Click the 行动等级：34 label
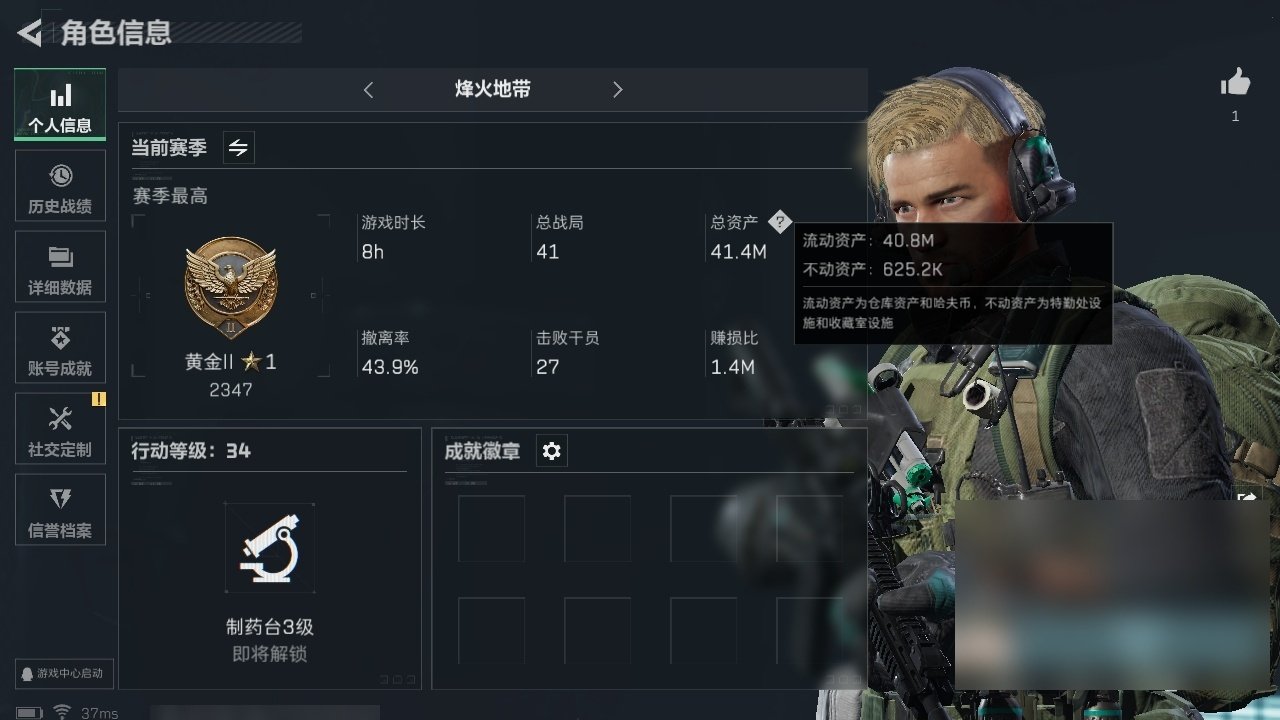This screenshot has height=720, width=1280. (191, 451)
